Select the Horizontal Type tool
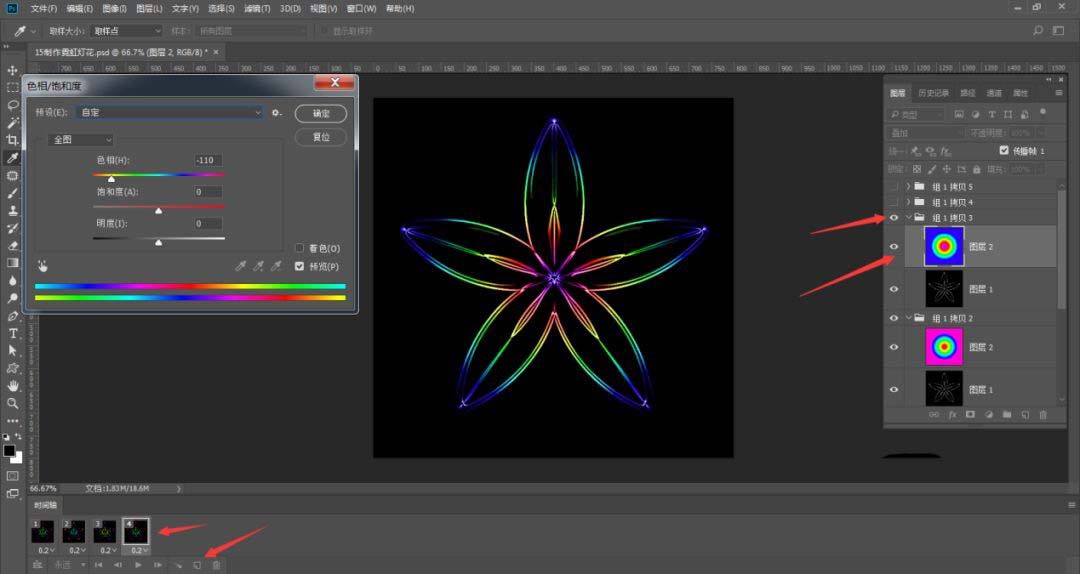Viewport: 1080px width, 574px height. click(x=12, y=333)
